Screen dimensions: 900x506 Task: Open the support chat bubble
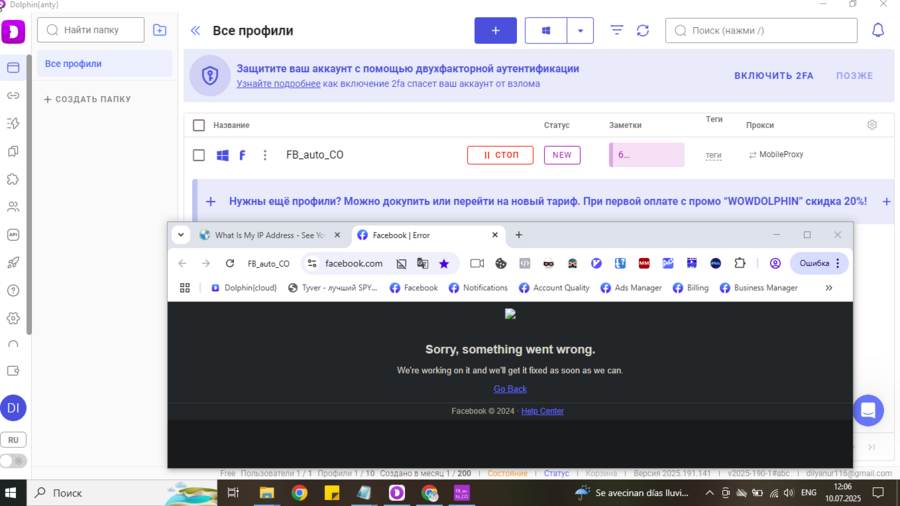tap(868, 410)
